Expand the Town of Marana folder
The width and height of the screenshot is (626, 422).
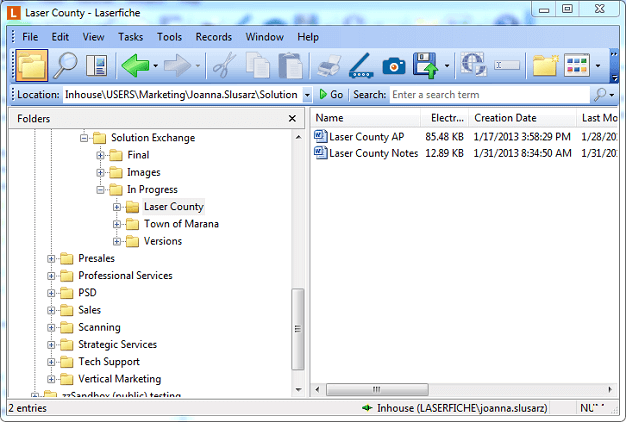click(x=117, y=224)
